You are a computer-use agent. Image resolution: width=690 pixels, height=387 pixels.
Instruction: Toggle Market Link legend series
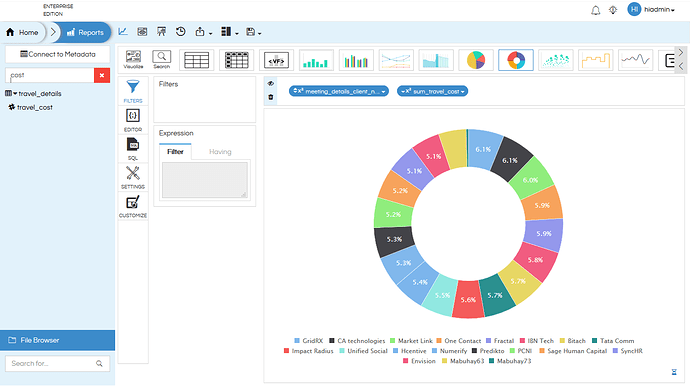point(411,341)
